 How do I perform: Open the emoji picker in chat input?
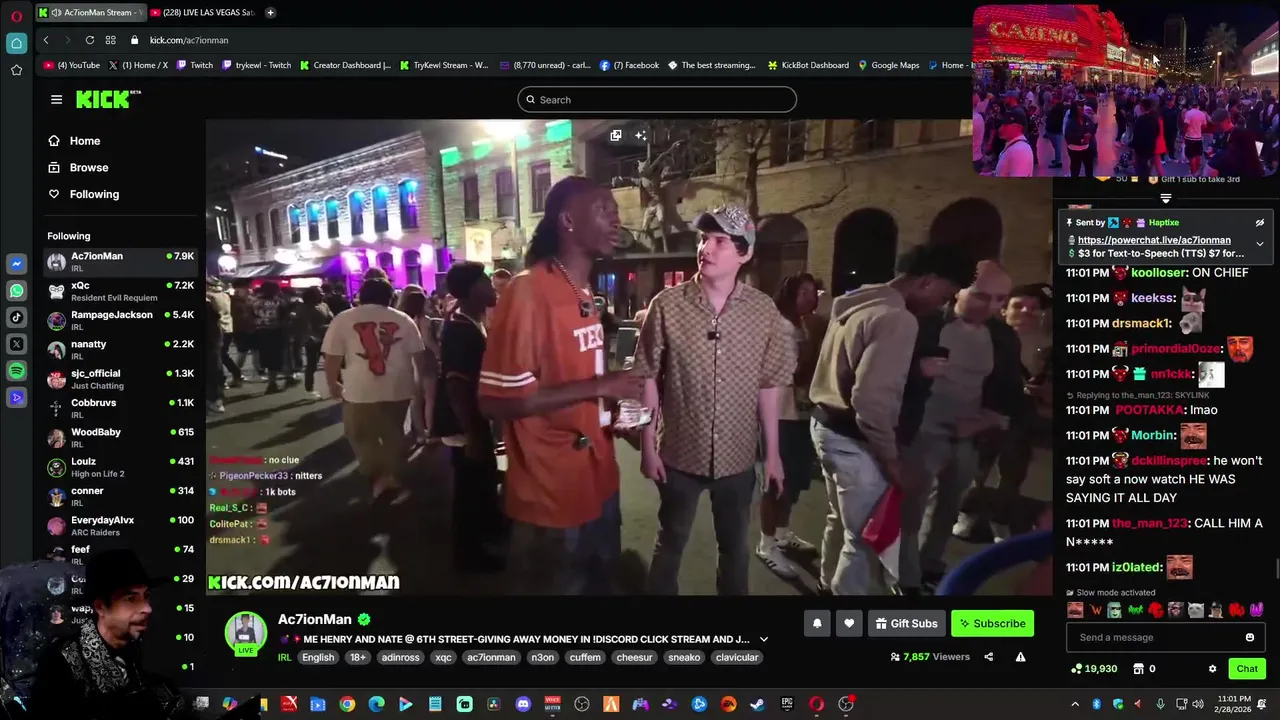click(x=1249, y=637)
